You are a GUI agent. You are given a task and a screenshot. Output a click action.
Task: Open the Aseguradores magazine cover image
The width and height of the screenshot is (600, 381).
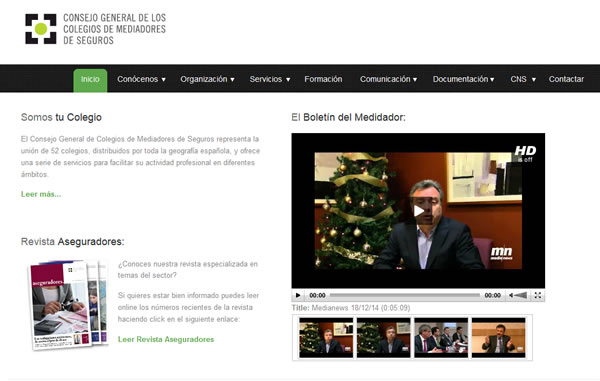[x=68, y=305]
